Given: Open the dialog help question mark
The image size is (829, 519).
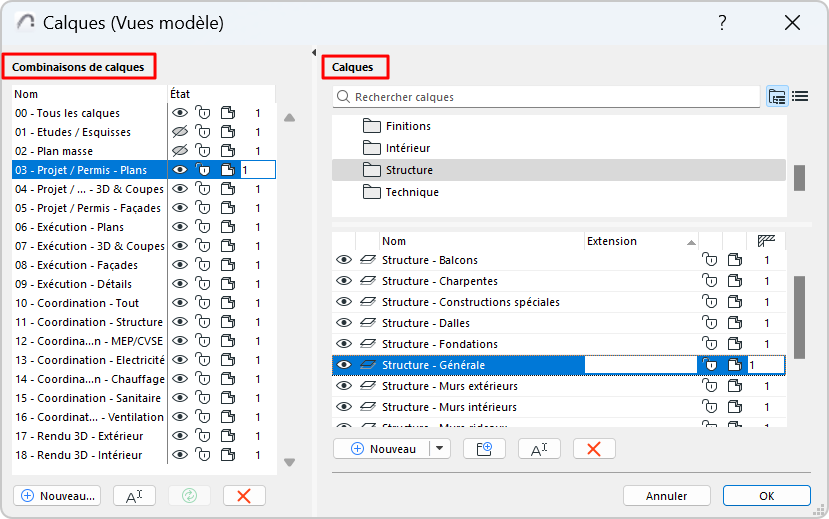Looking at the screenshot, I should click(723, 23).
